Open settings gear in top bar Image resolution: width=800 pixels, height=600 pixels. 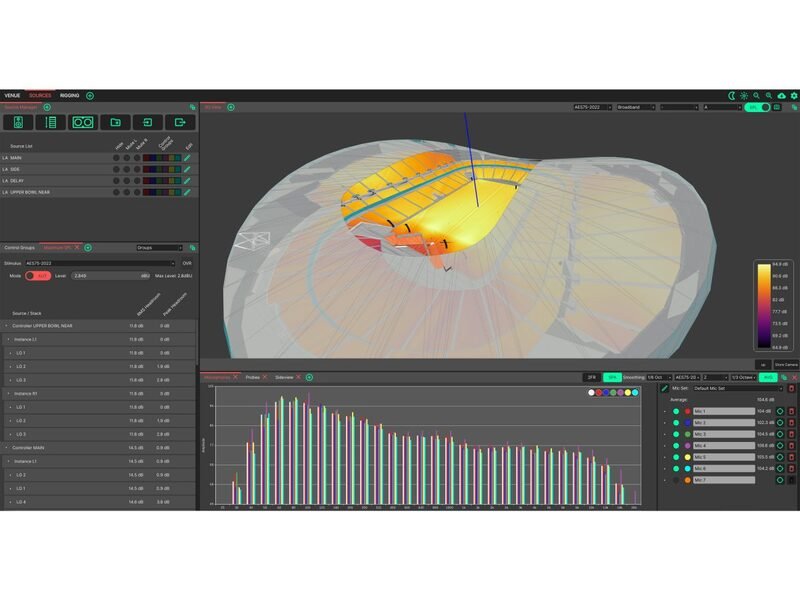794,95
